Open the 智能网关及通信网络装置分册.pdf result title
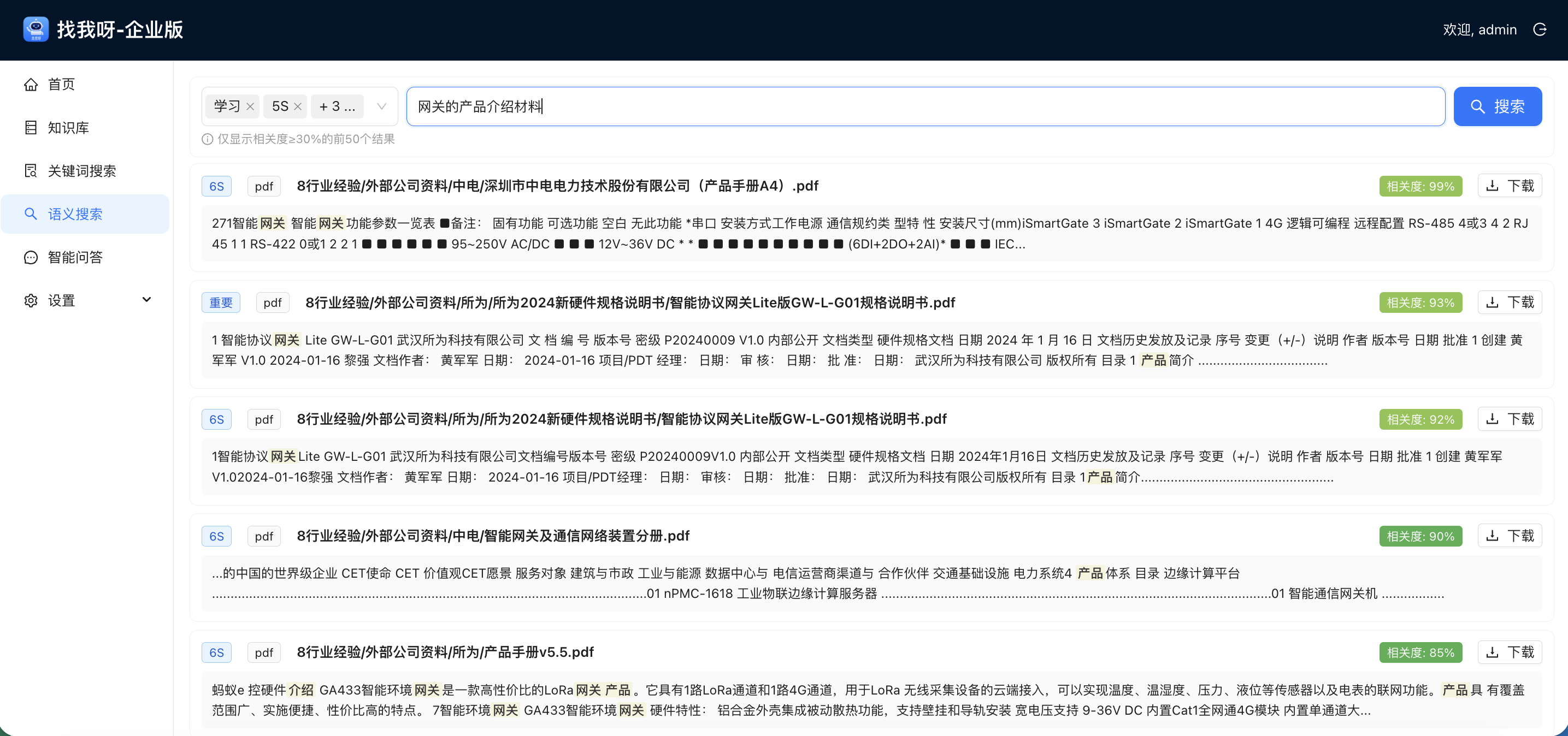The image size is (1568, 736). coord(492,536)
